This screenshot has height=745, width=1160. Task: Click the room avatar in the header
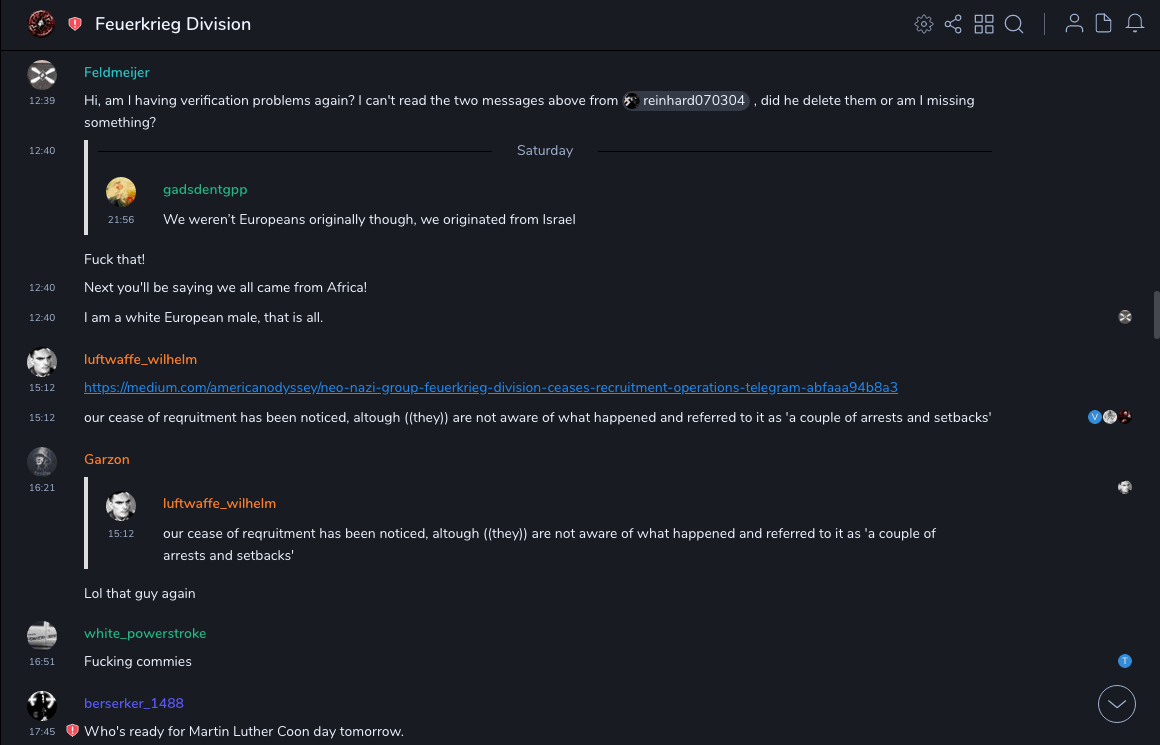(42, 24)
